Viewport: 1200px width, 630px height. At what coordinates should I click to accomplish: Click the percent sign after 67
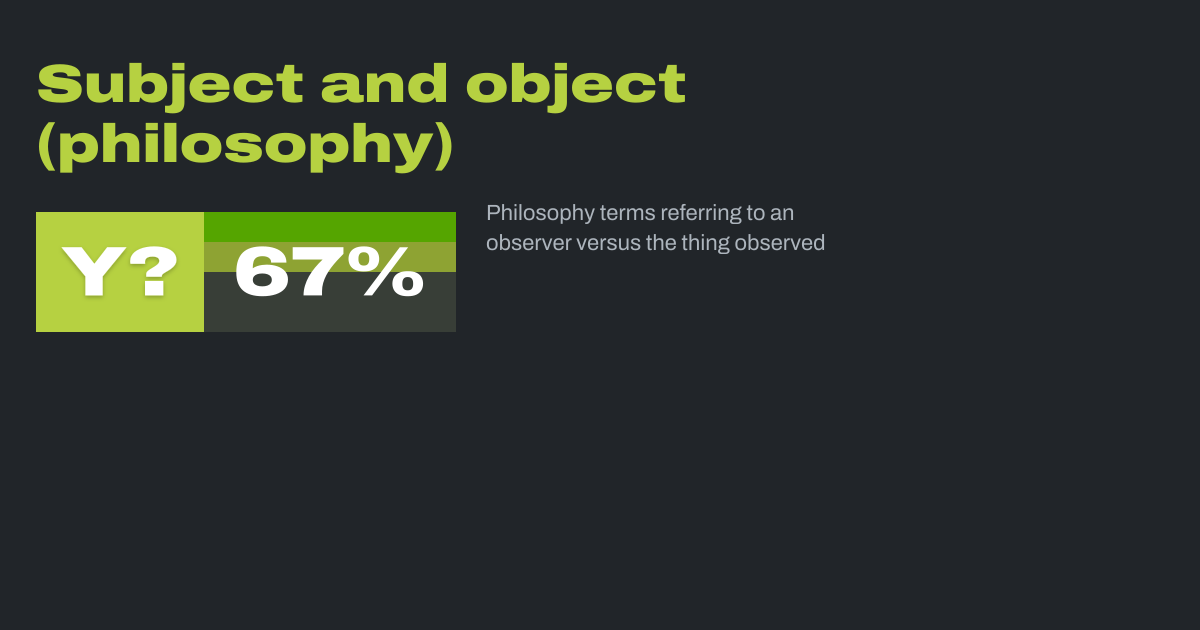(392, 273)
